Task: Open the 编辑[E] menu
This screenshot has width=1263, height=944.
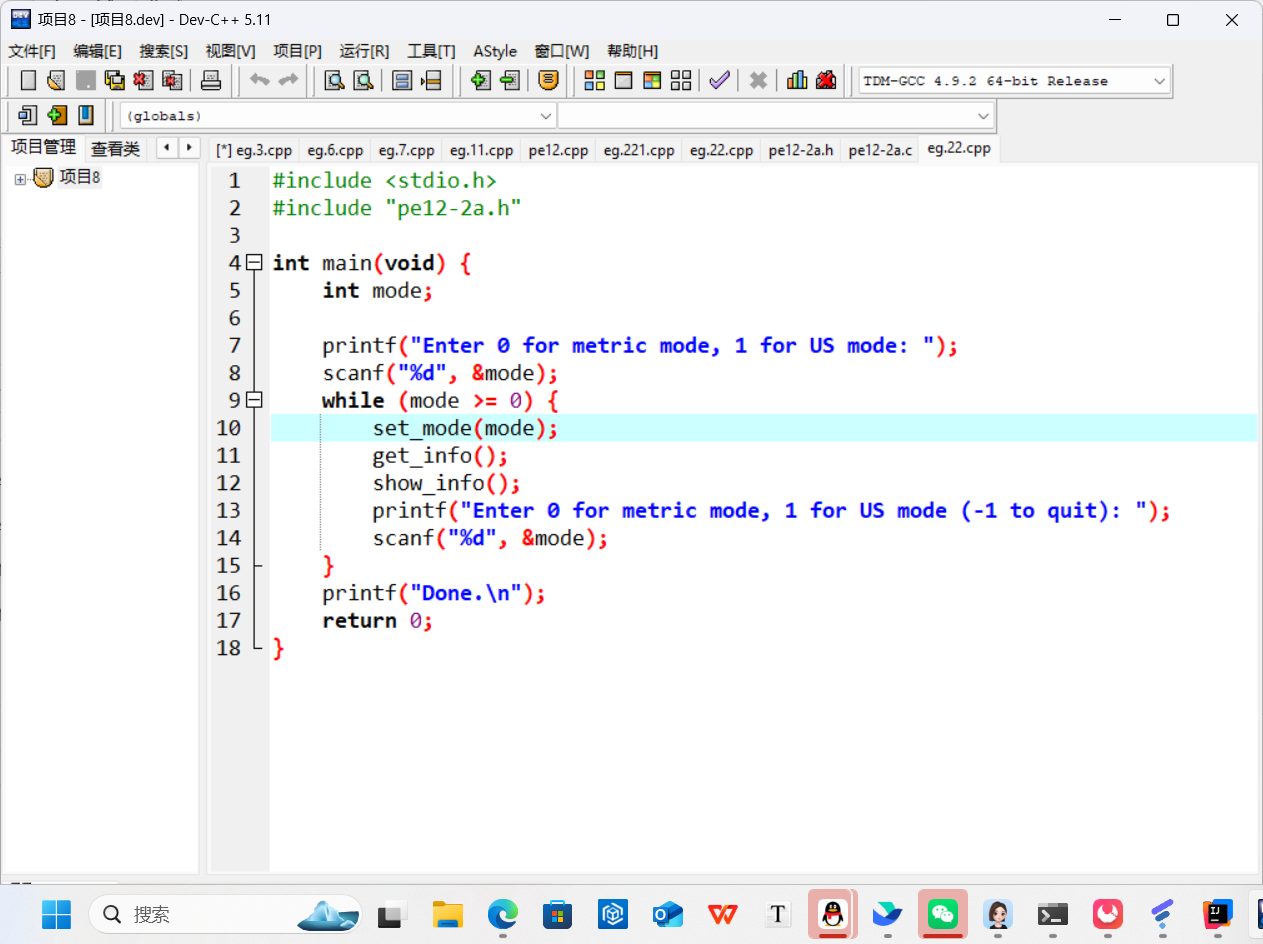Action: 98,51
